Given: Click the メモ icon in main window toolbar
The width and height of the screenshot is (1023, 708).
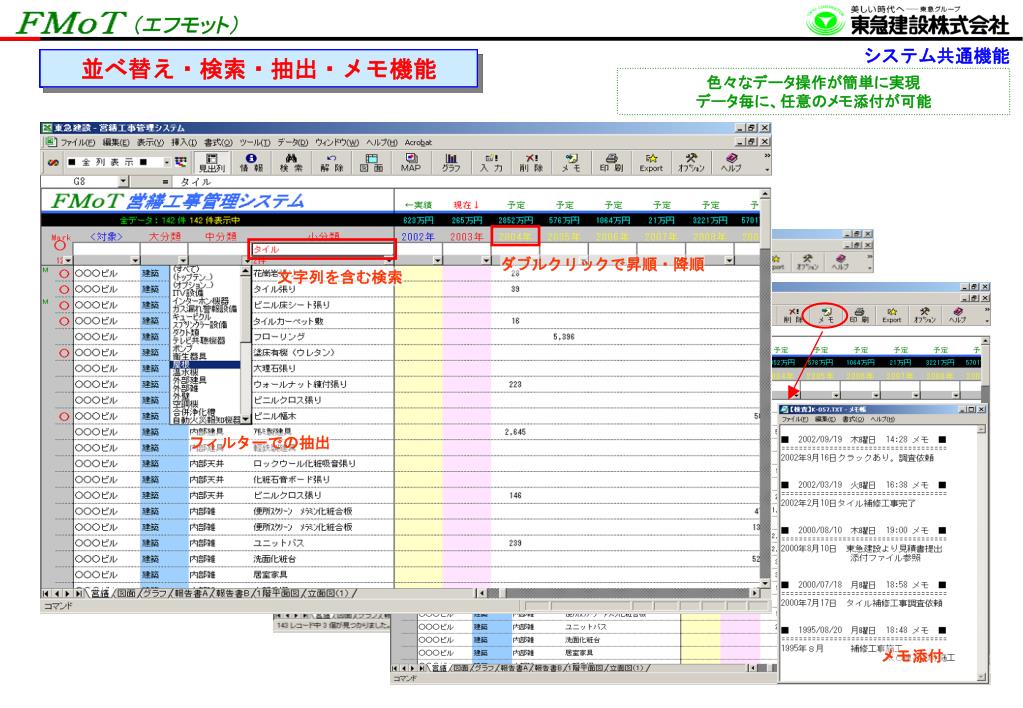Looking at the screenshot, I should tap(572, 162).
